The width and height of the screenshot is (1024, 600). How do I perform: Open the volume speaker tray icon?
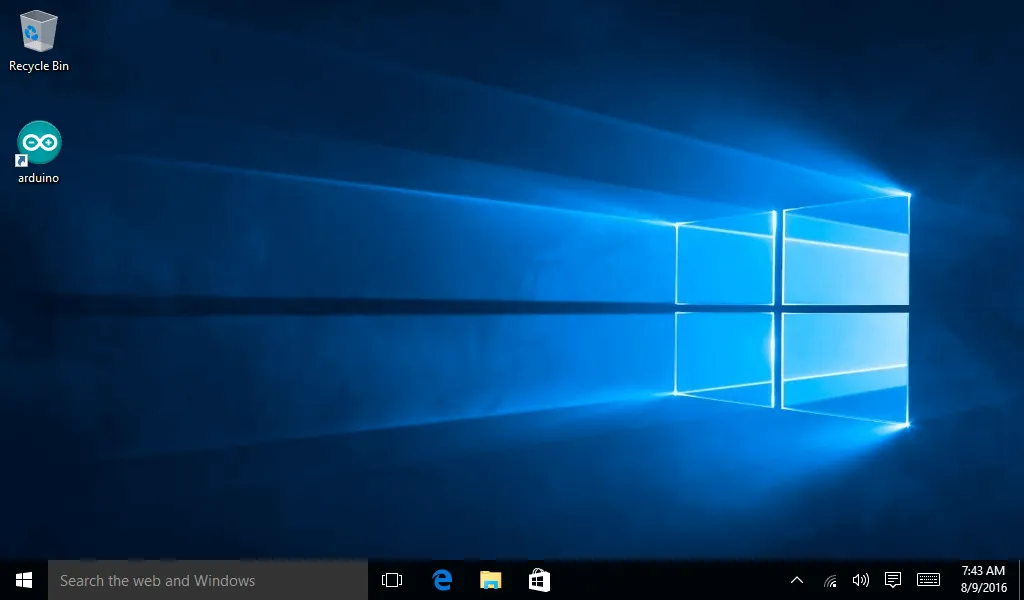click(x=860, y=580)
